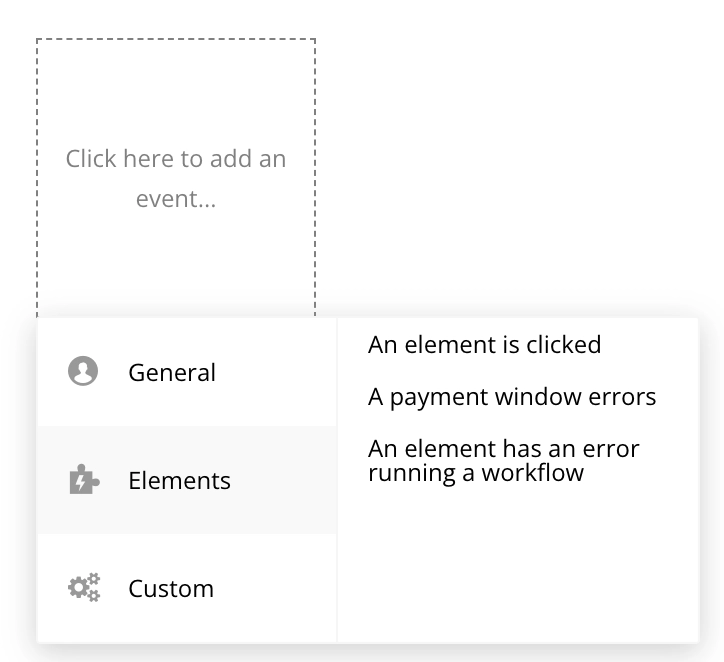724x662 pixels.
Task: Click the Elements puzzle piece icon
Action: (83, 480)
